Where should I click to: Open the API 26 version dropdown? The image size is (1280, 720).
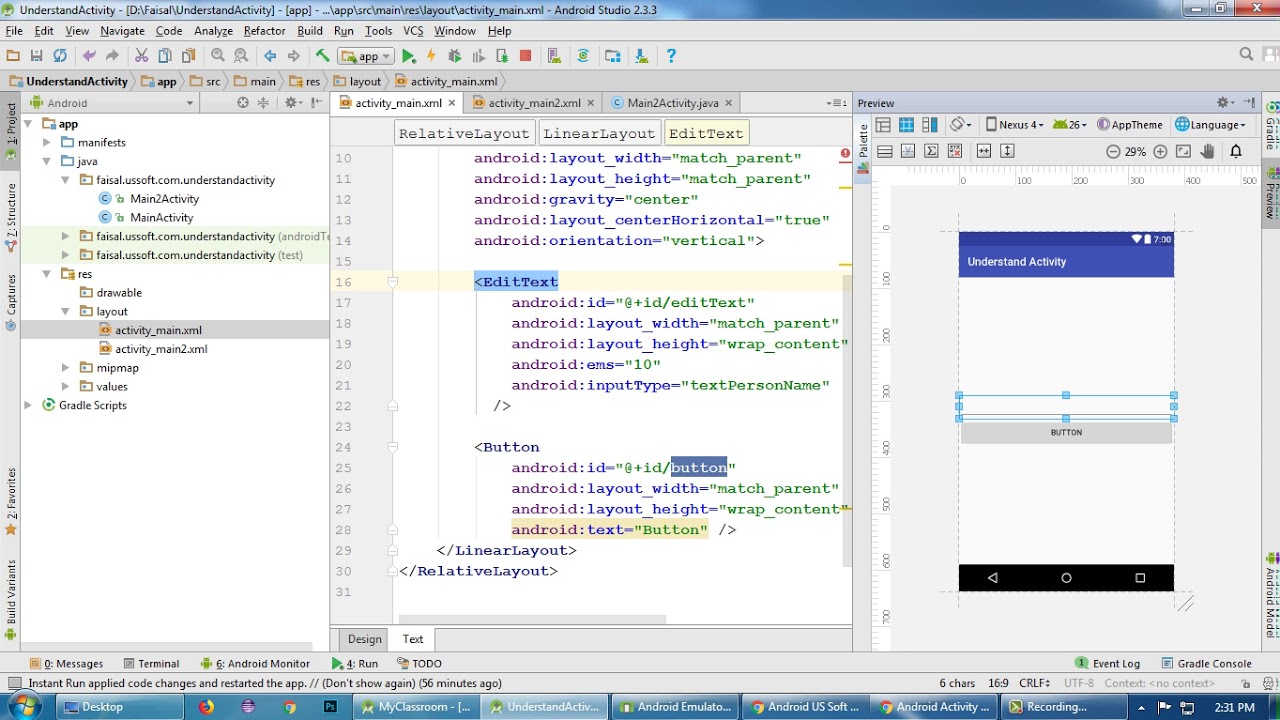1071,125
